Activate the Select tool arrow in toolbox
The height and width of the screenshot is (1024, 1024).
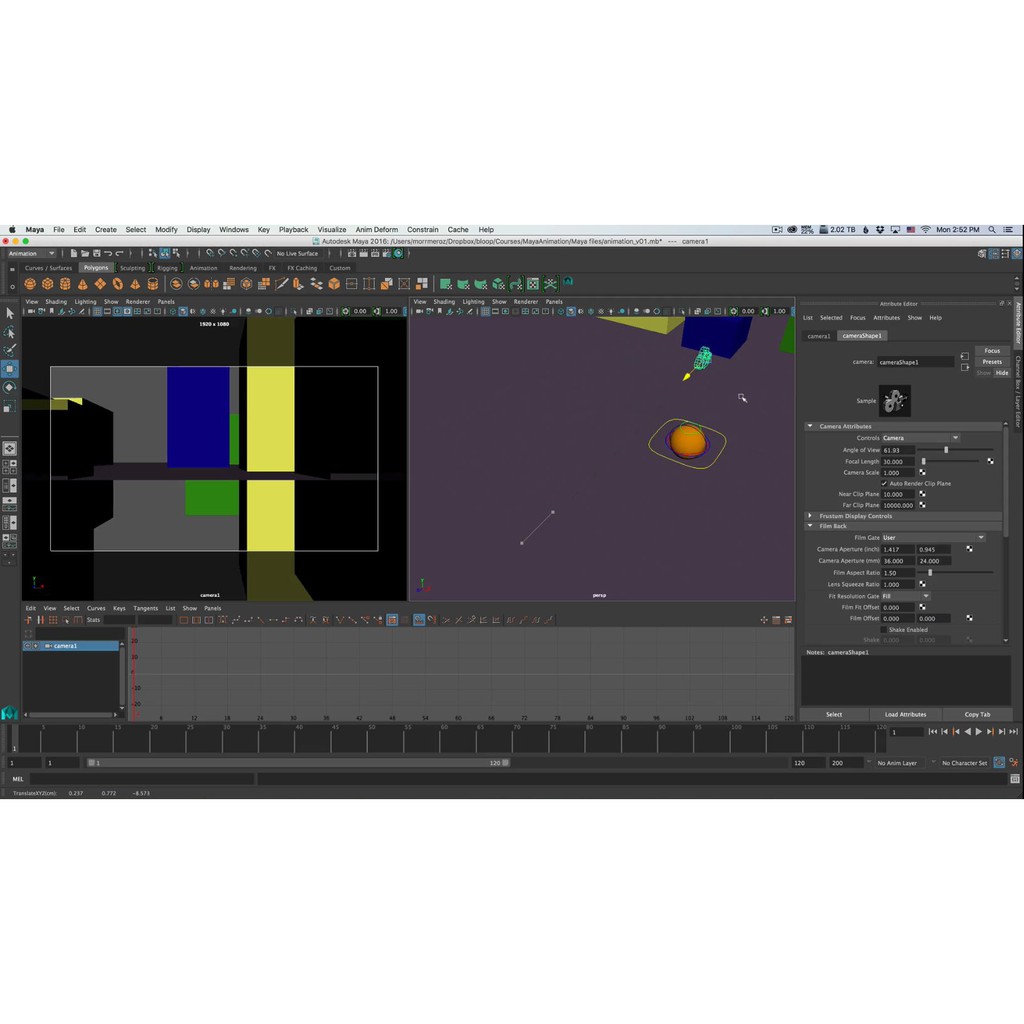point(10,313)
